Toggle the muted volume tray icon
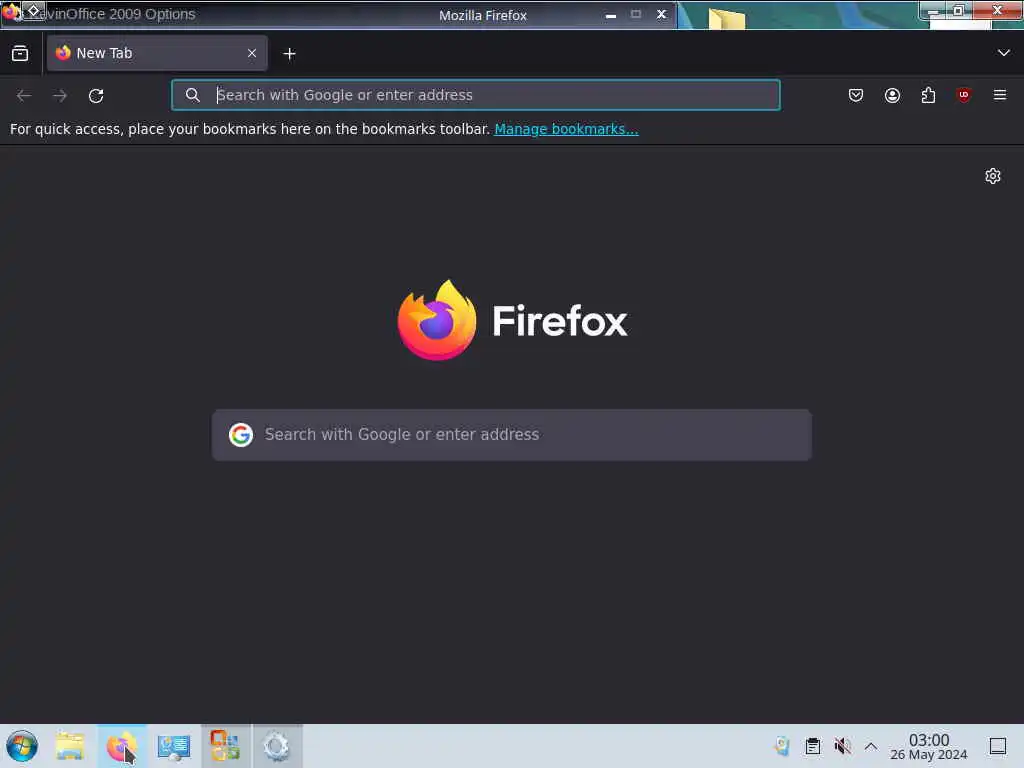This screenshot has height=768, width=1024. 842,746
